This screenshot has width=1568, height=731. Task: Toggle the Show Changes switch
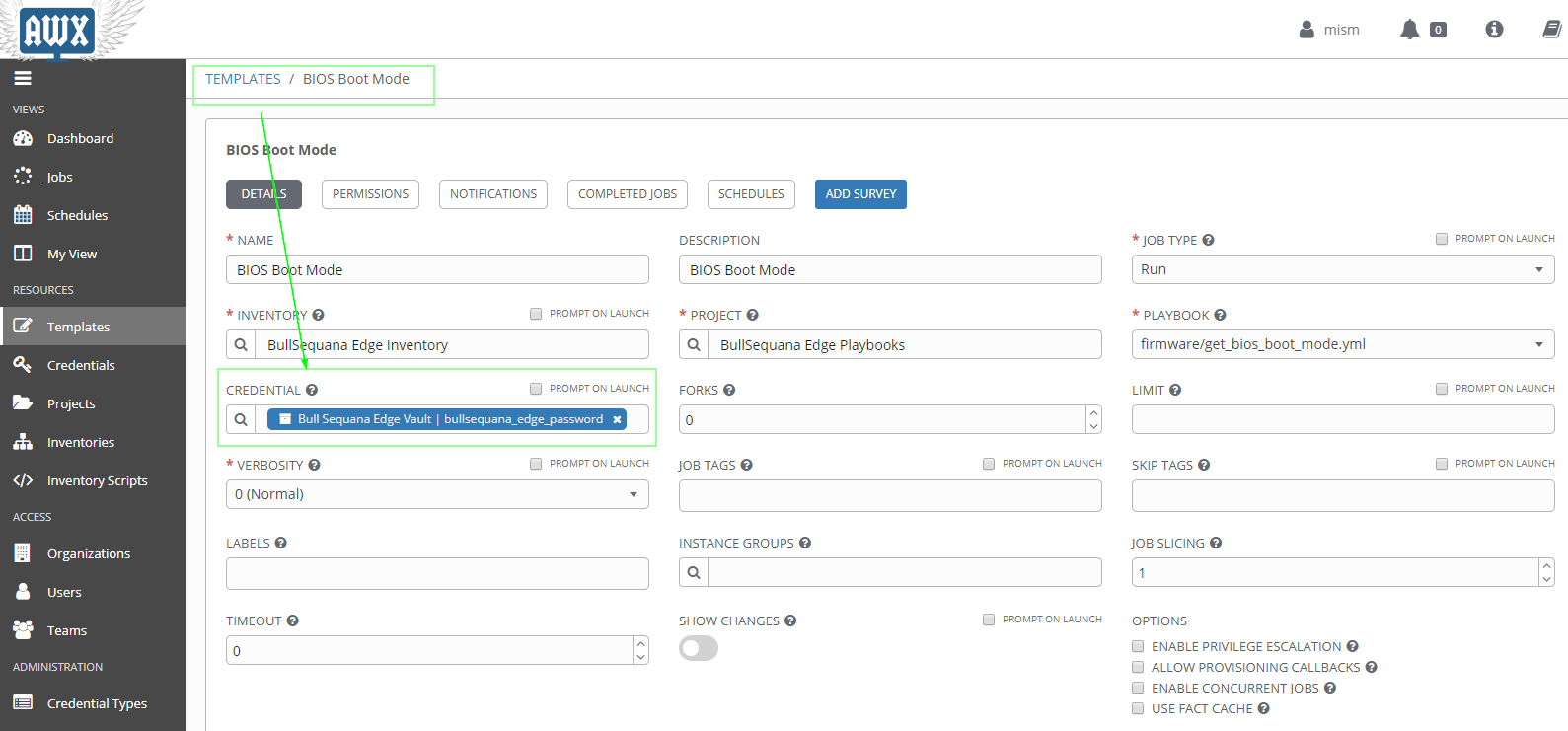pos(699,648)
